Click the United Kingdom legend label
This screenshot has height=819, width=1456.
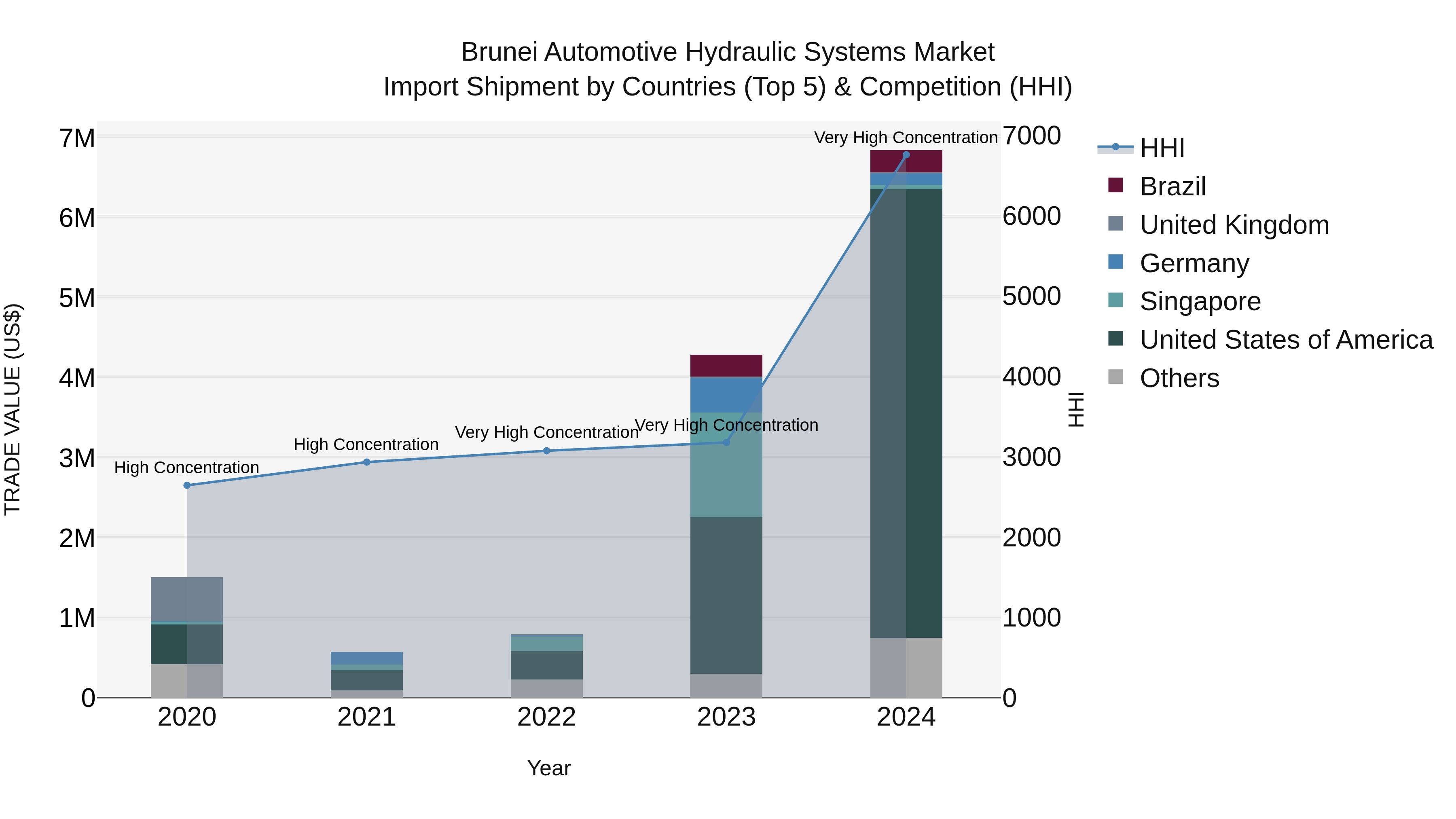[1234, 225]
